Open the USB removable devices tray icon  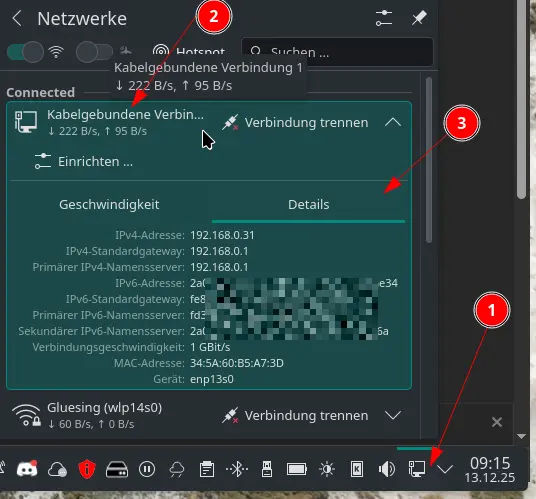coord(267,469)
